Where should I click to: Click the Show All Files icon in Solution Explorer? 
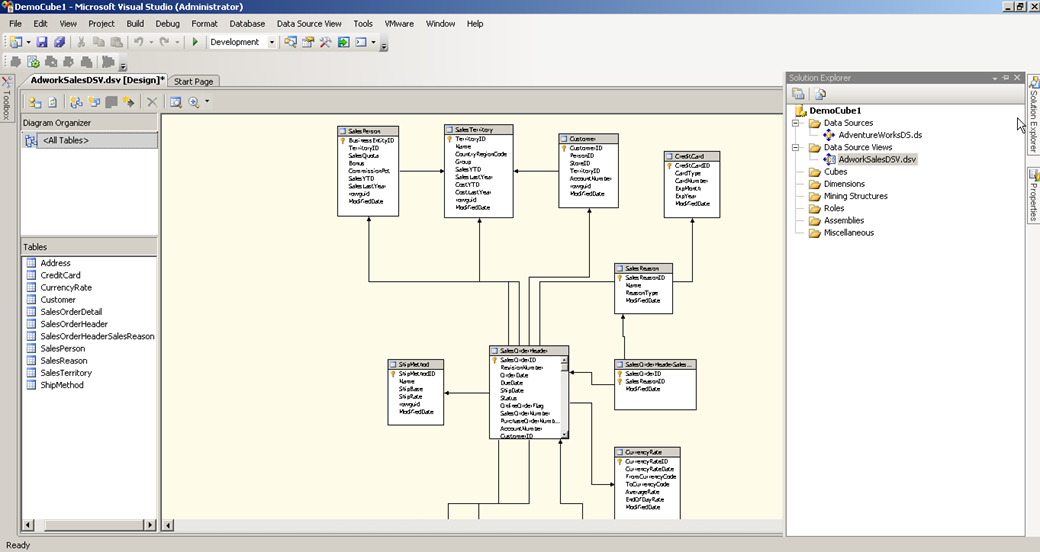820,94
